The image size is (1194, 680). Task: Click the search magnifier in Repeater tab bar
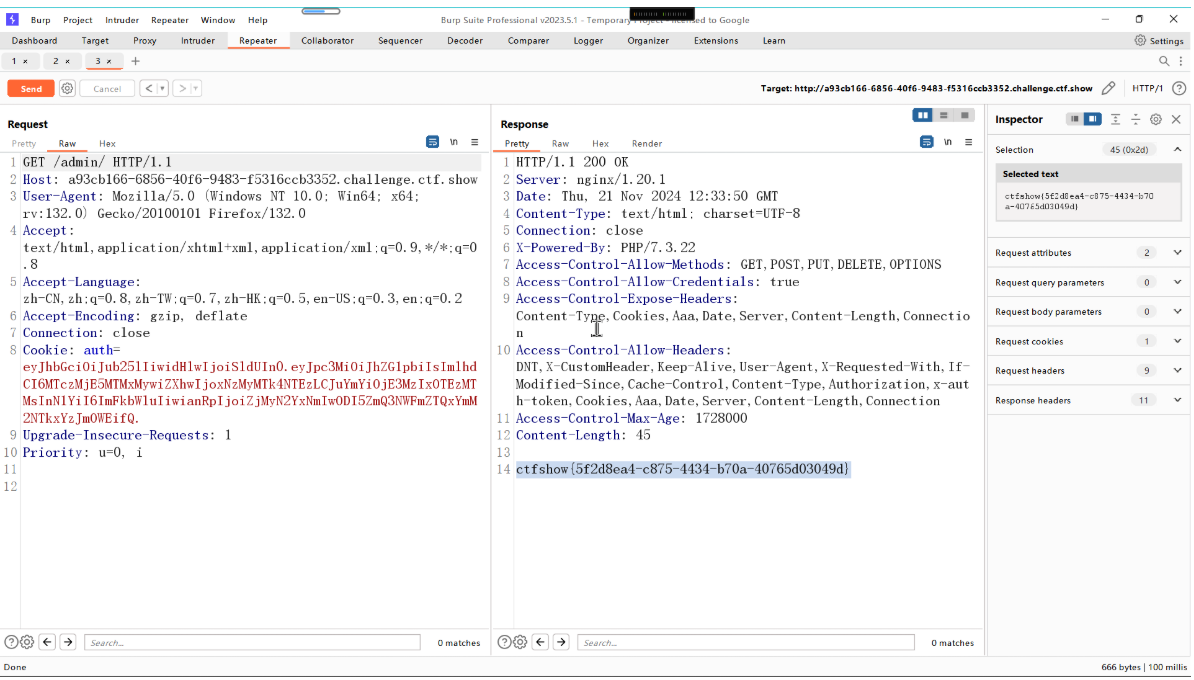point(1164,61)
